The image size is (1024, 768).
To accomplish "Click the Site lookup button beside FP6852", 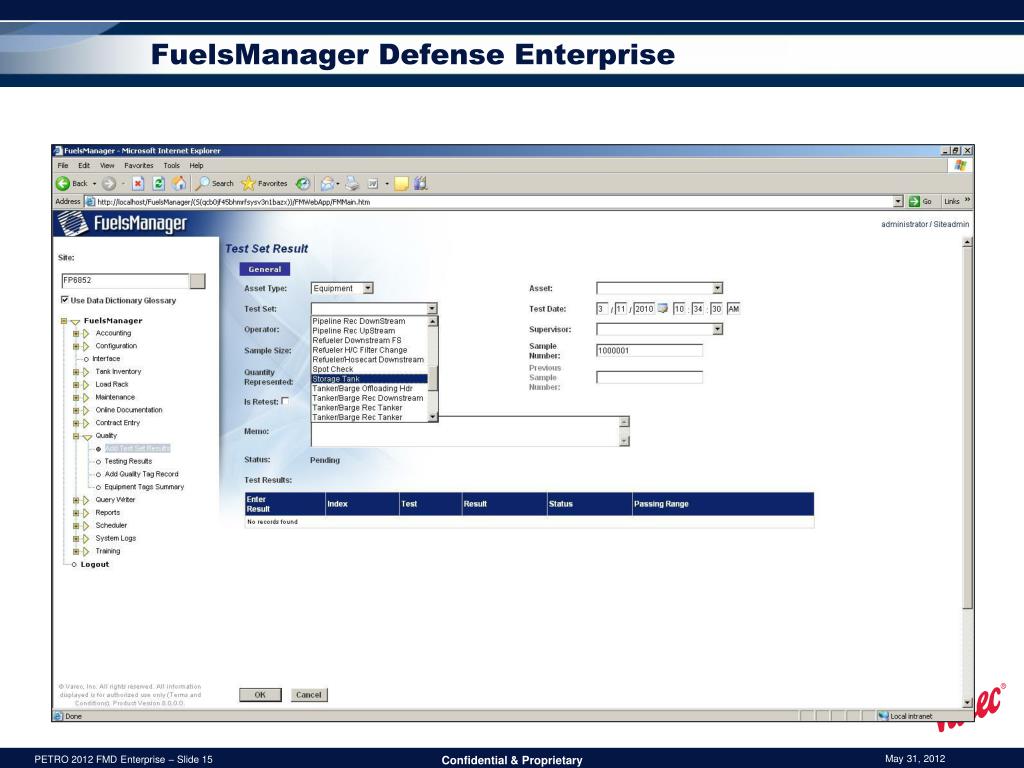I will click(x=197, y=281).
